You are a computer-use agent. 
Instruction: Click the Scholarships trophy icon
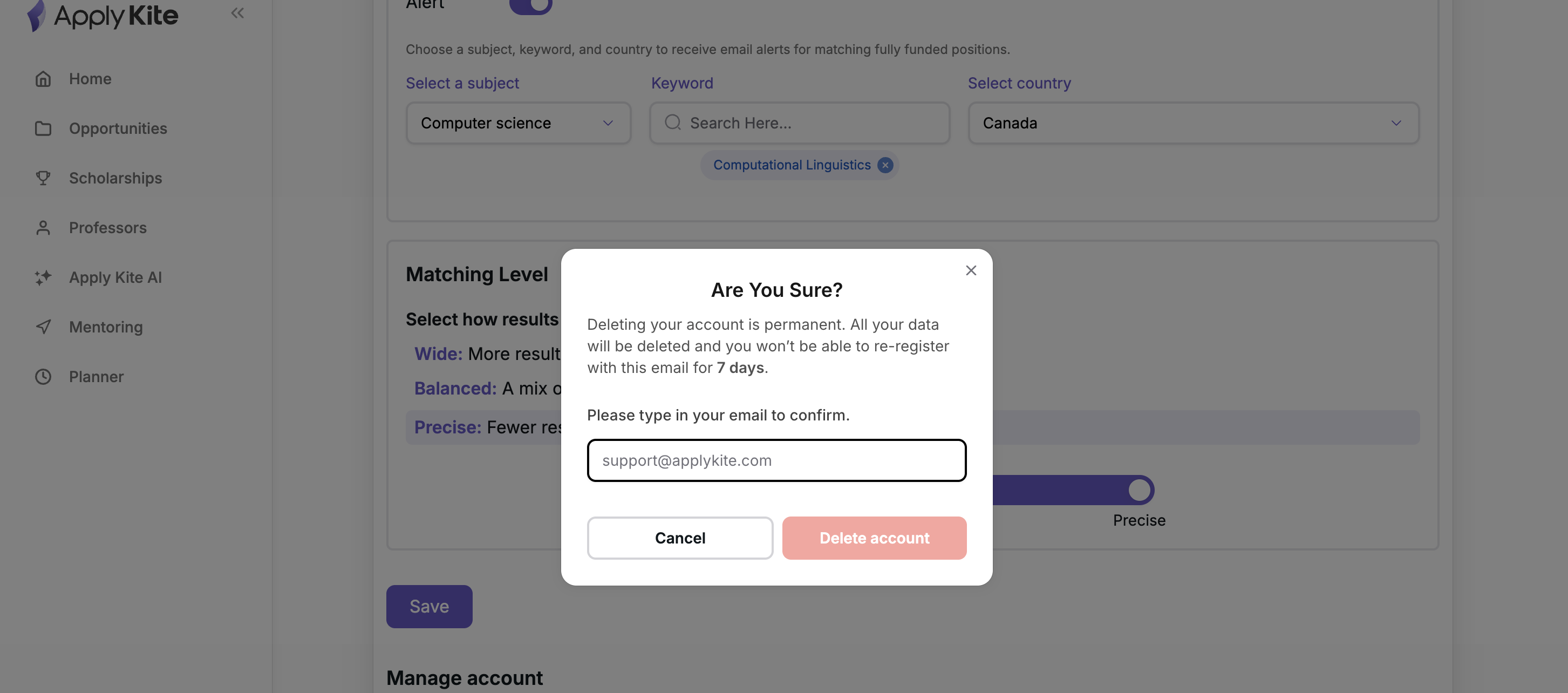(x=43, y=178)
